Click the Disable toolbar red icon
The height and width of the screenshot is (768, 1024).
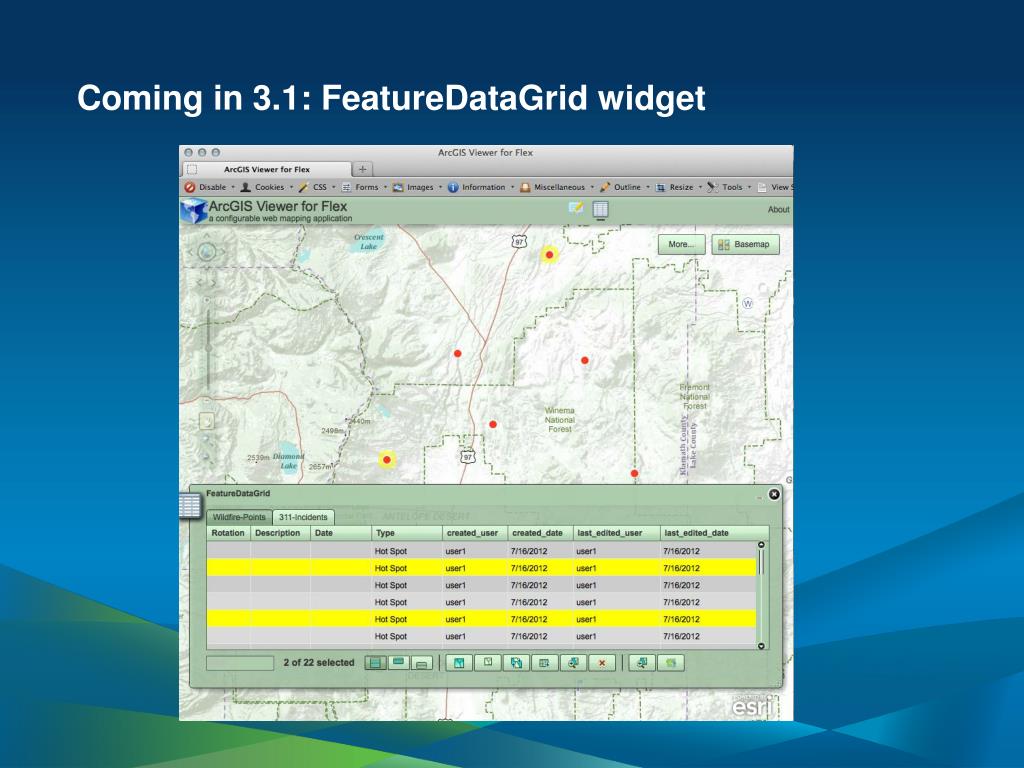pos(190,187)
